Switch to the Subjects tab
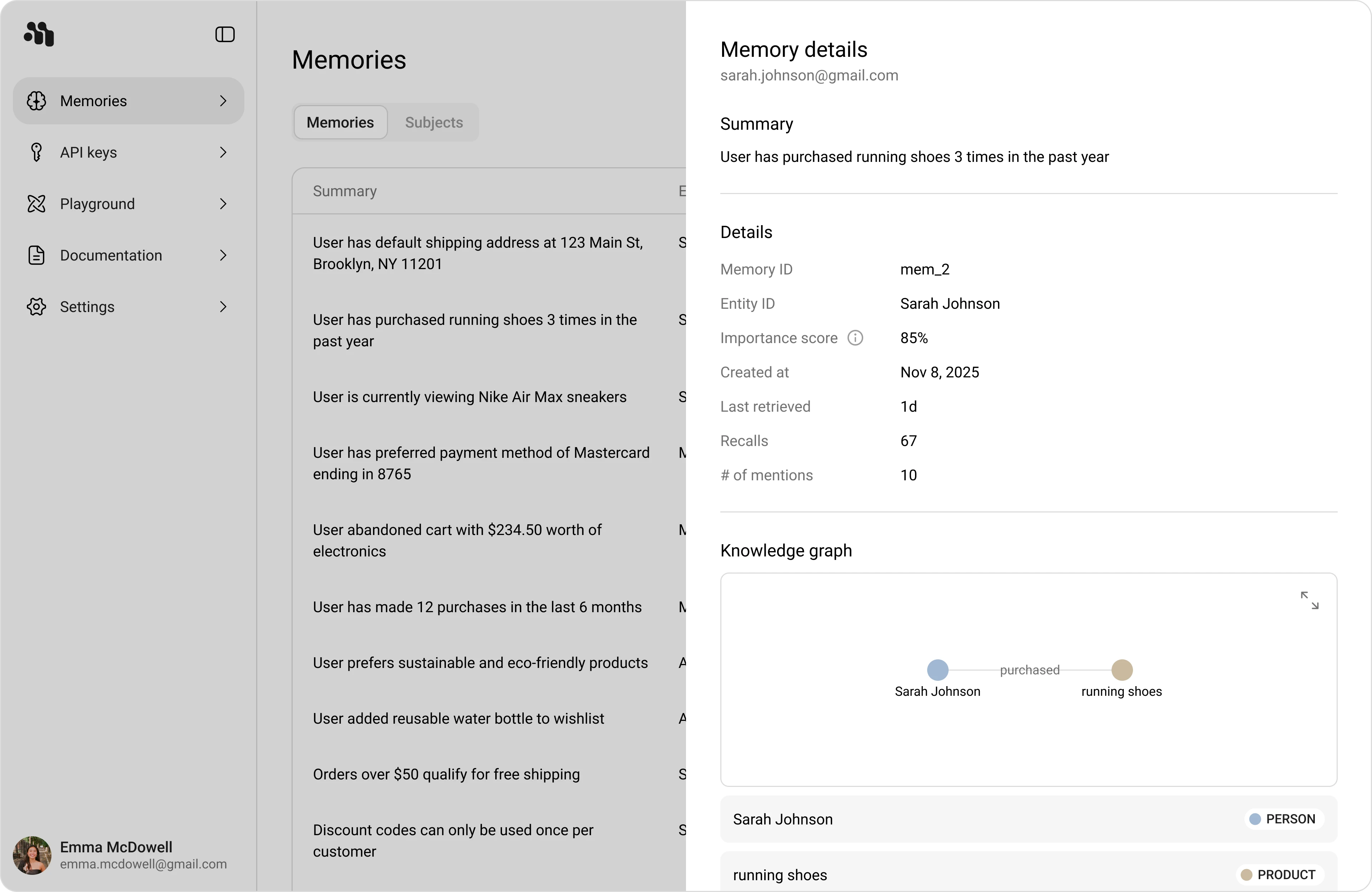The width and height of the screenshot is (1372, 892). (433, 122)
